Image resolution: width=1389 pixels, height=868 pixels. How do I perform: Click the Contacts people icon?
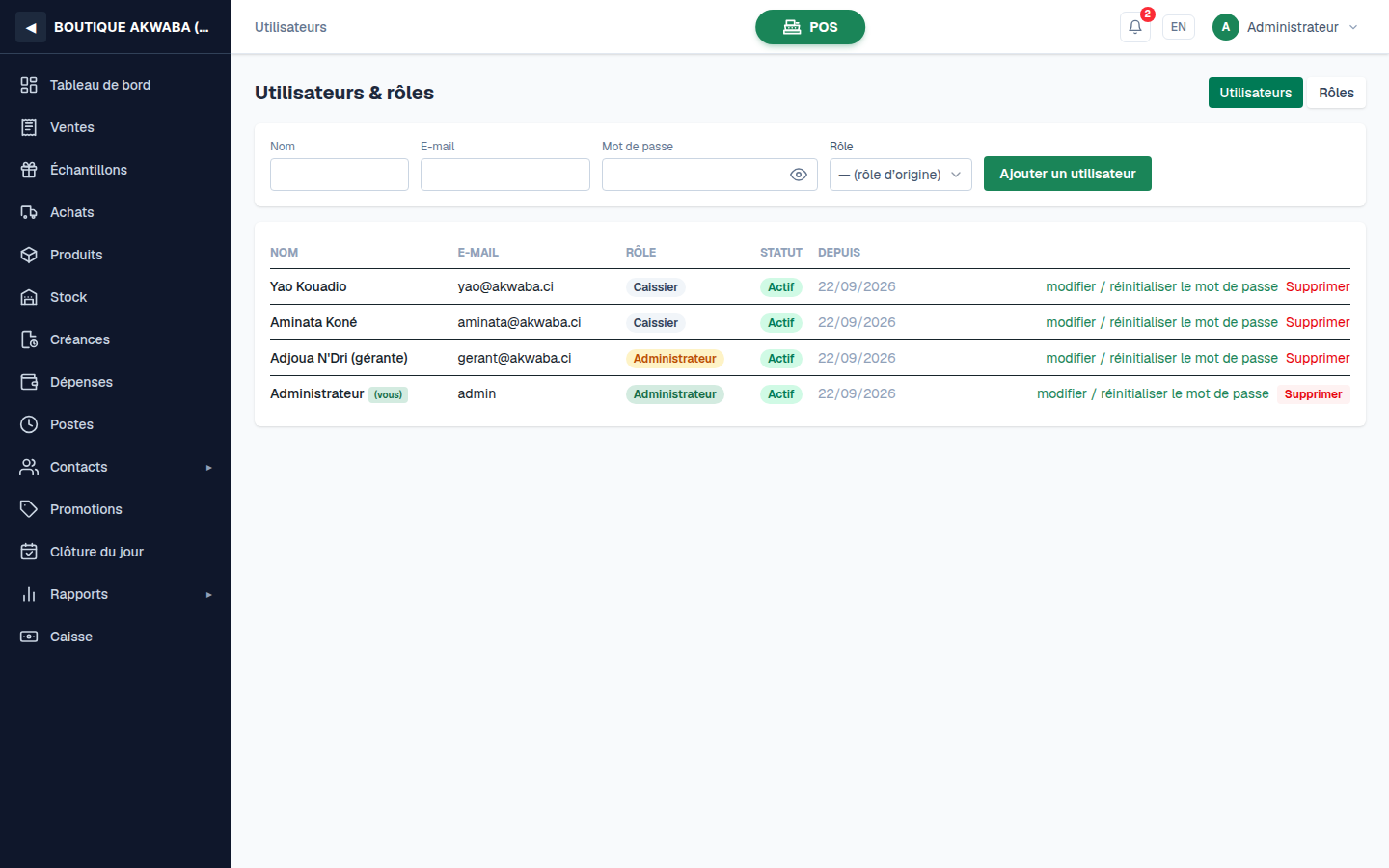(29, 467)
